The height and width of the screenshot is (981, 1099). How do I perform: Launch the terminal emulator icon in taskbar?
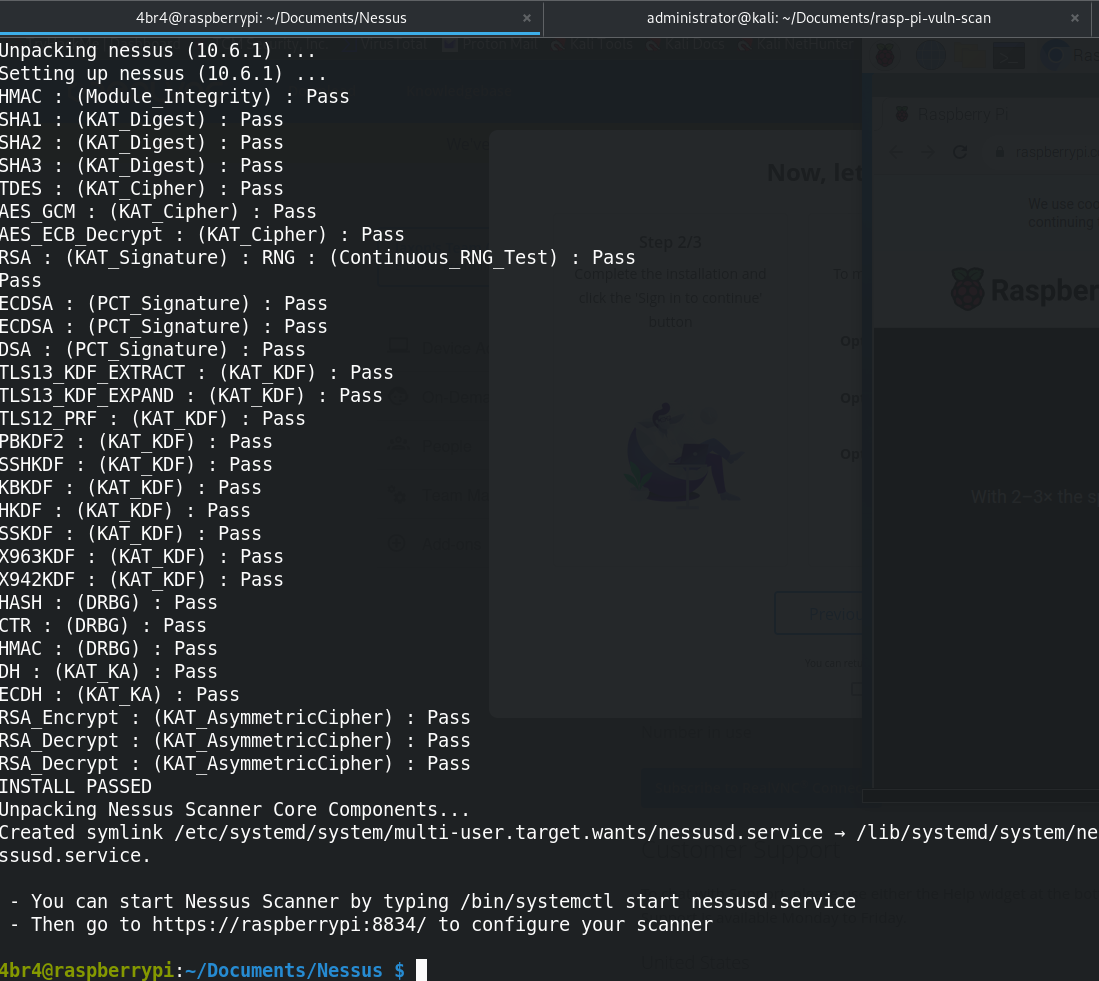(1009, 55)
